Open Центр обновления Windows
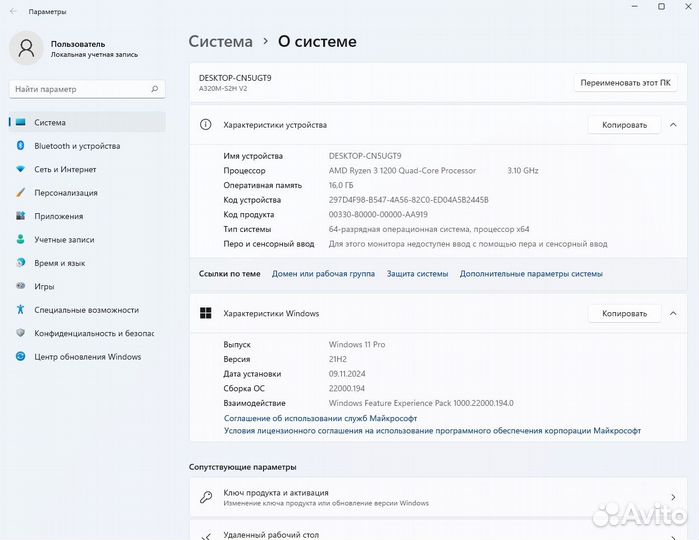699x540 pixels. pos(87,356)
